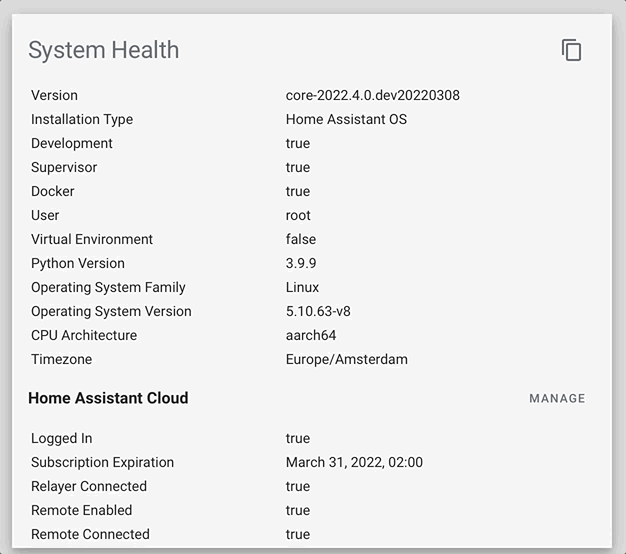Click the Remote Connected label
This screenshot has height=554, width=626.
[90, 534]
